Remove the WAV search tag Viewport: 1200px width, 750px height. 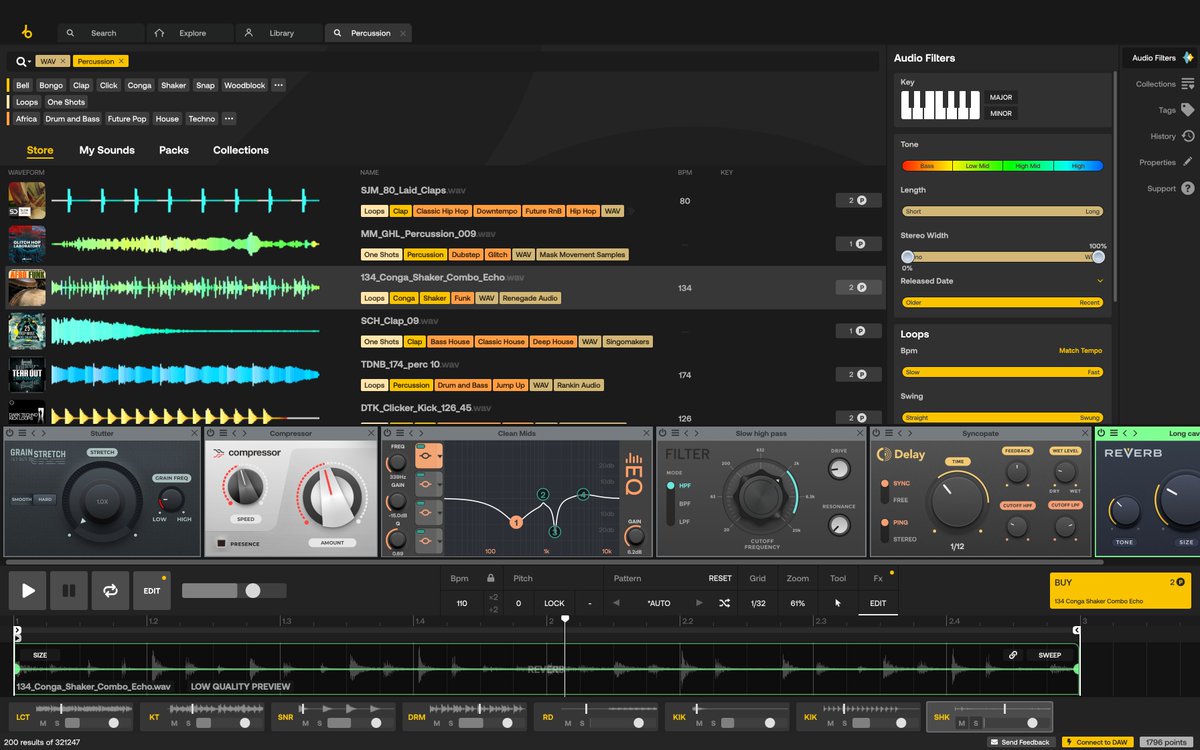tap(63, 61)
